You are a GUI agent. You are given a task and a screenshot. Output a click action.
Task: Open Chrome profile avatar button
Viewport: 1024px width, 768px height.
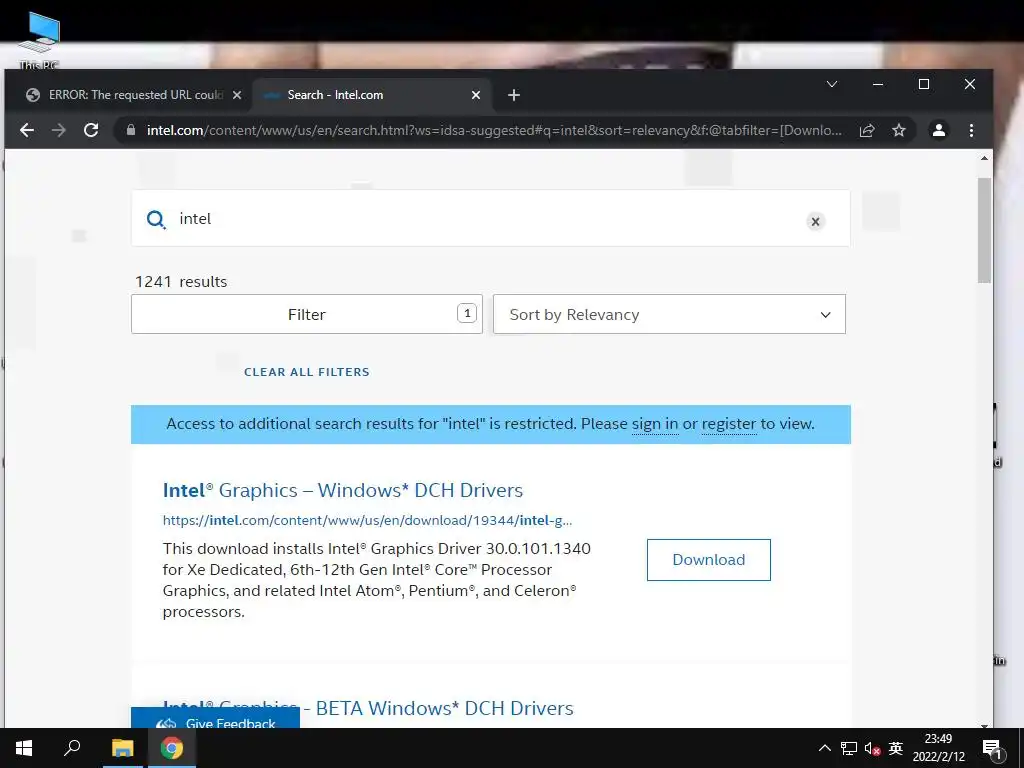pyautogui.click(x=938, y=130)
